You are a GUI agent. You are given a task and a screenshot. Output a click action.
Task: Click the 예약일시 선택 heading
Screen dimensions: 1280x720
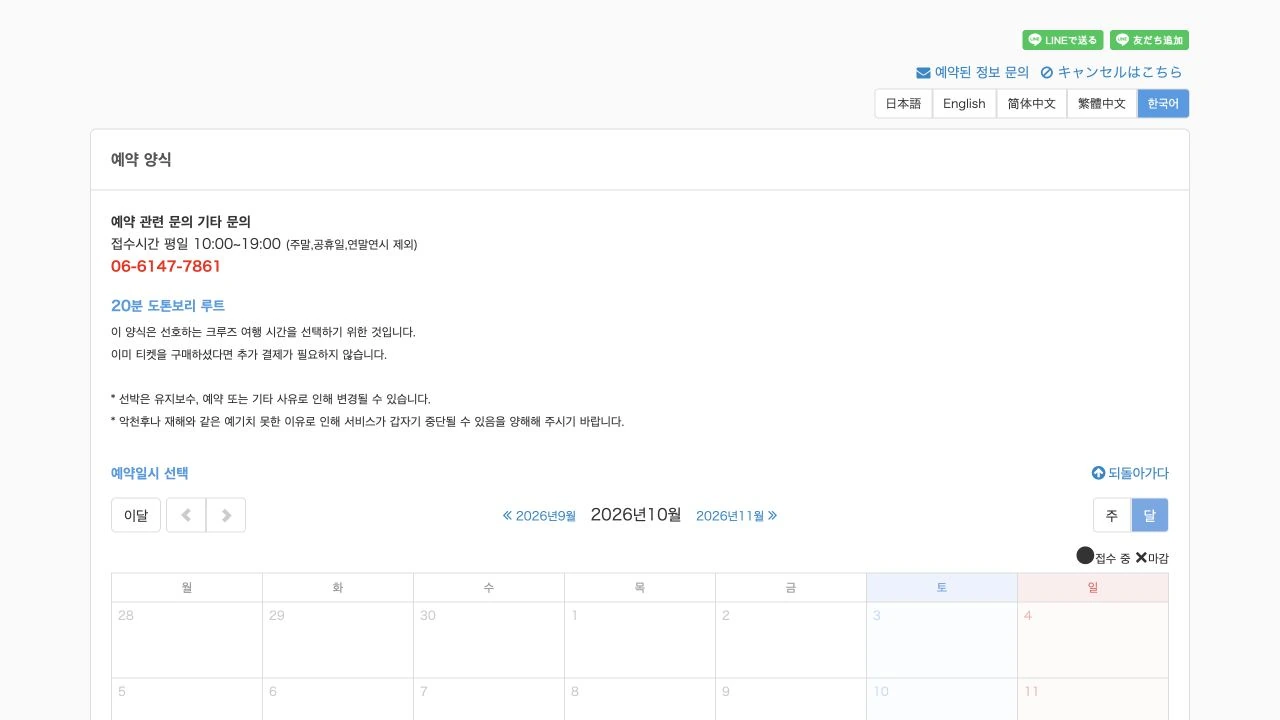[x=150, y=474]
